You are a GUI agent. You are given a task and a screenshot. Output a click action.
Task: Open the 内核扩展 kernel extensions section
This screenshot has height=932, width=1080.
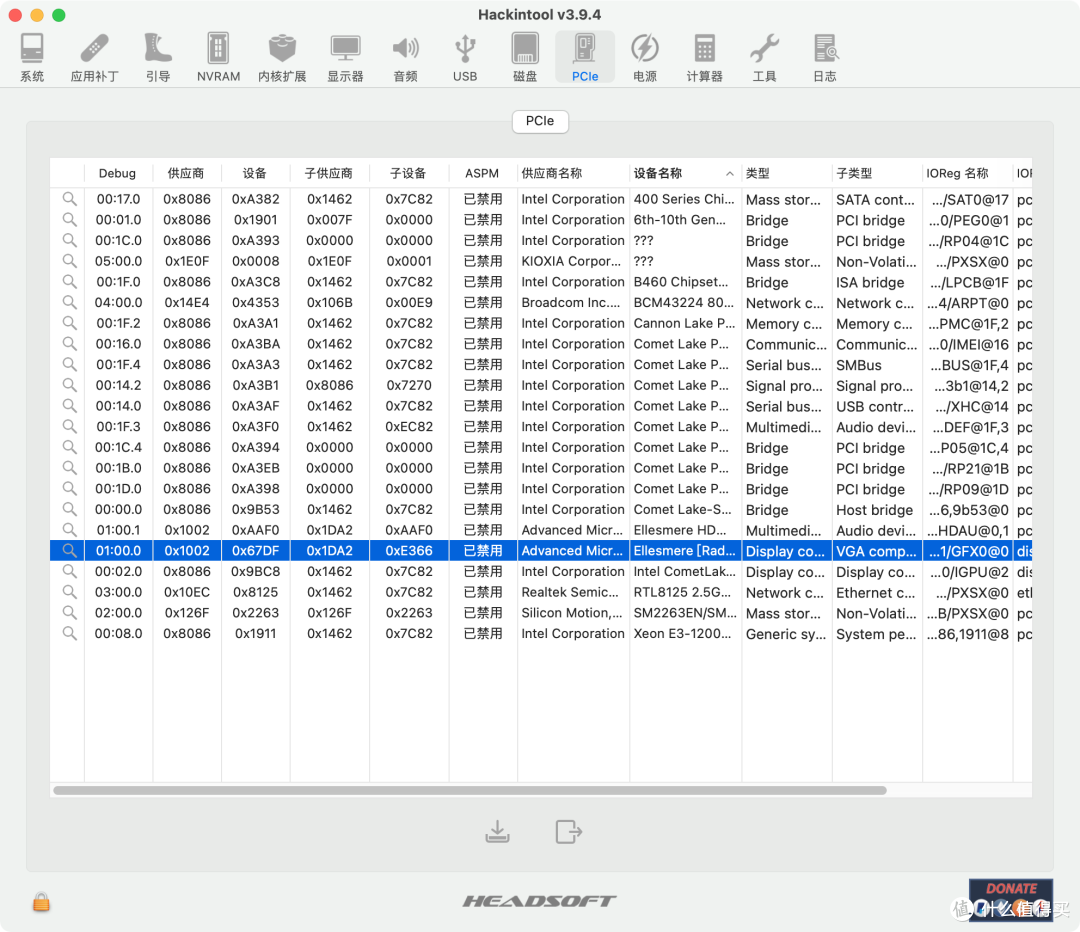point(282,58)
